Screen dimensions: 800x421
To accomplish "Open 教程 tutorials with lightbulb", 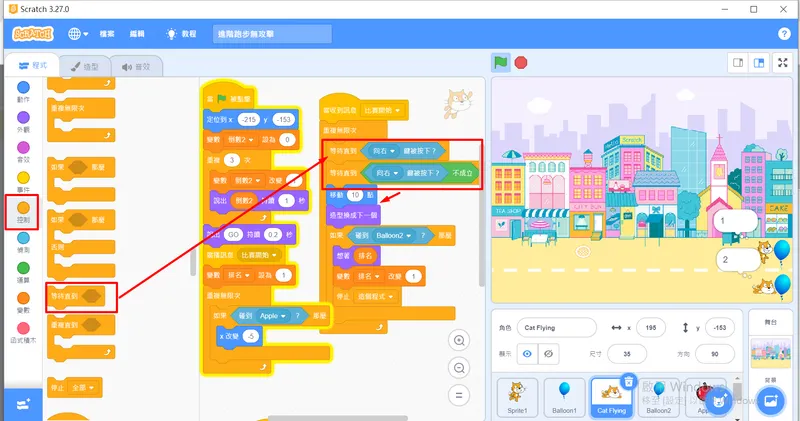I will 181,34.
